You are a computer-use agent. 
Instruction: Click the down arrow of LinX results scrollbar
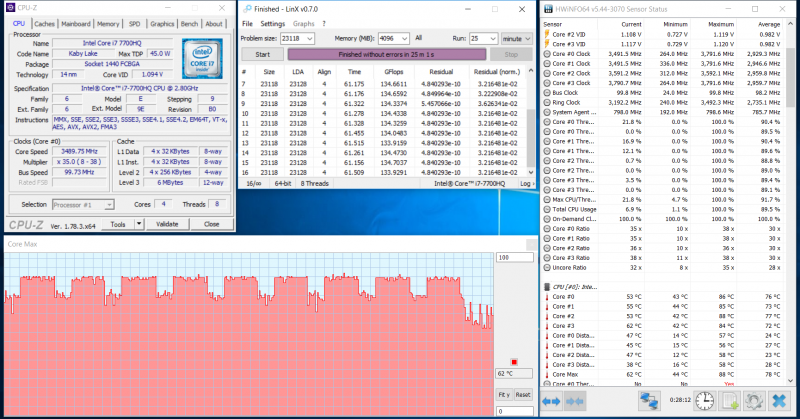(x=531, y=172)
